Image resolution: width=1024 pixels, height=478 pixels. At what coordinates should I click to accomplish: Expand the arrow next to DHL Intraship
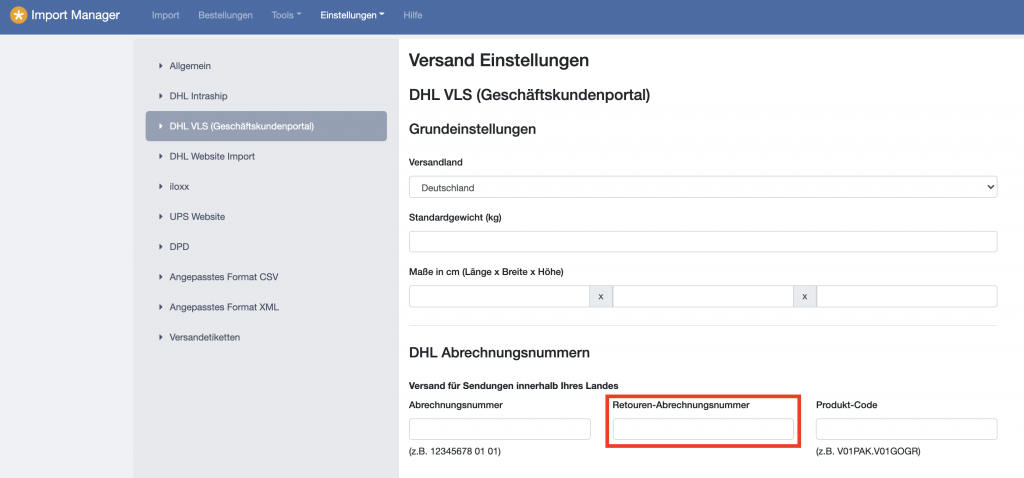pyautogui.click(x=161, y=96)
